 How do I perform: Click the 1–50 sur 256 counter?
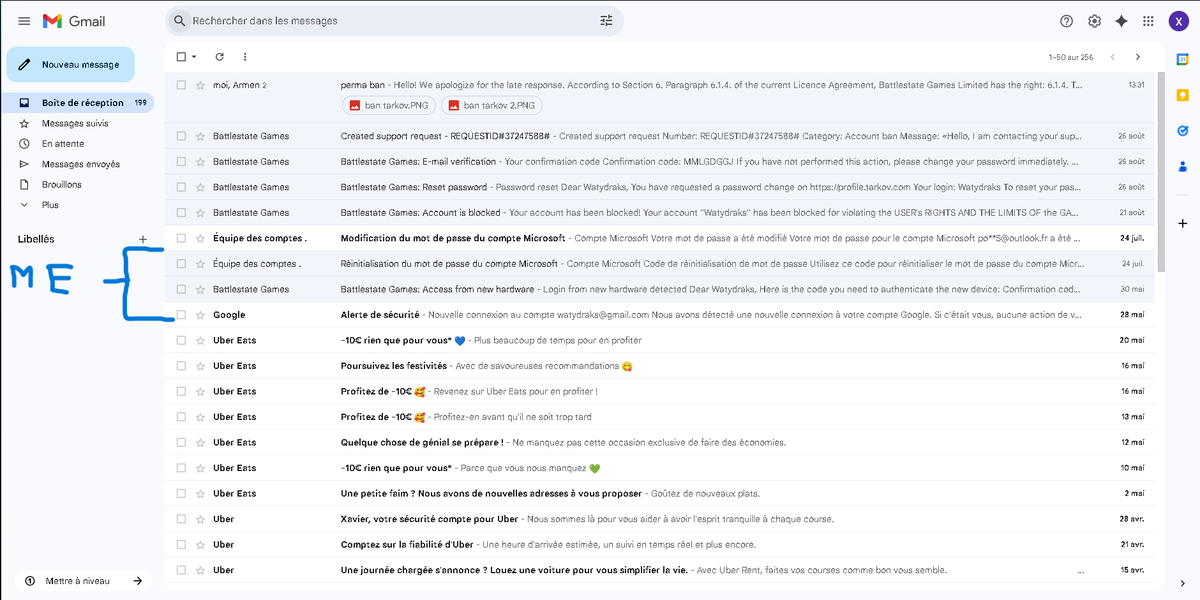pyautogui.click(x=1071, y=57)
